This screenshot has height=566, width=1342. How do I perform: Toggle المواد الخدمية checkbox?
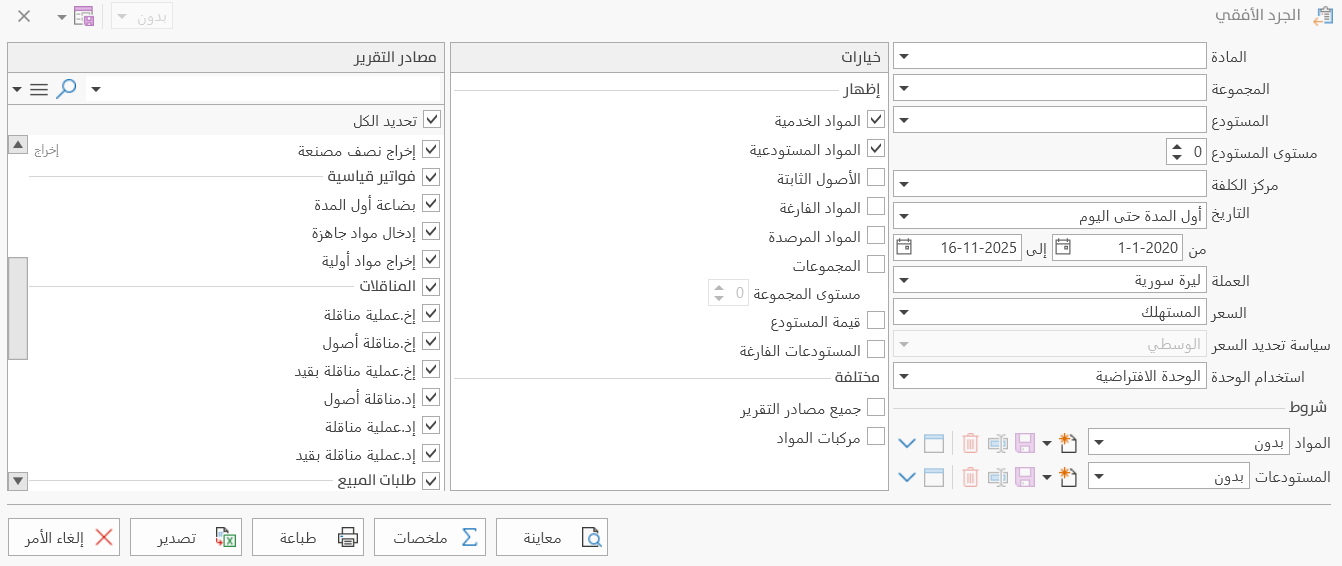875,120
